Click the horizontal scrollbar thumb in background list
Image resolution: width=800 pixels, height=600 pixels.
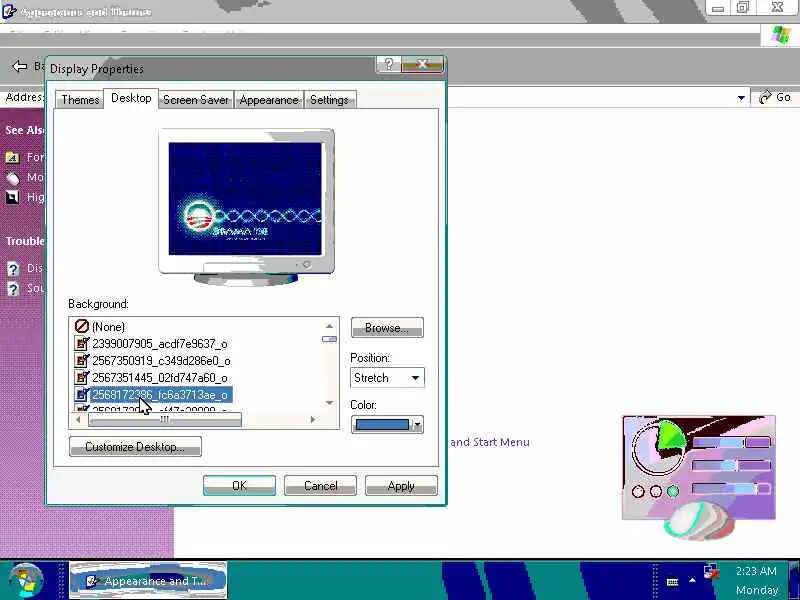click(165, 419)
